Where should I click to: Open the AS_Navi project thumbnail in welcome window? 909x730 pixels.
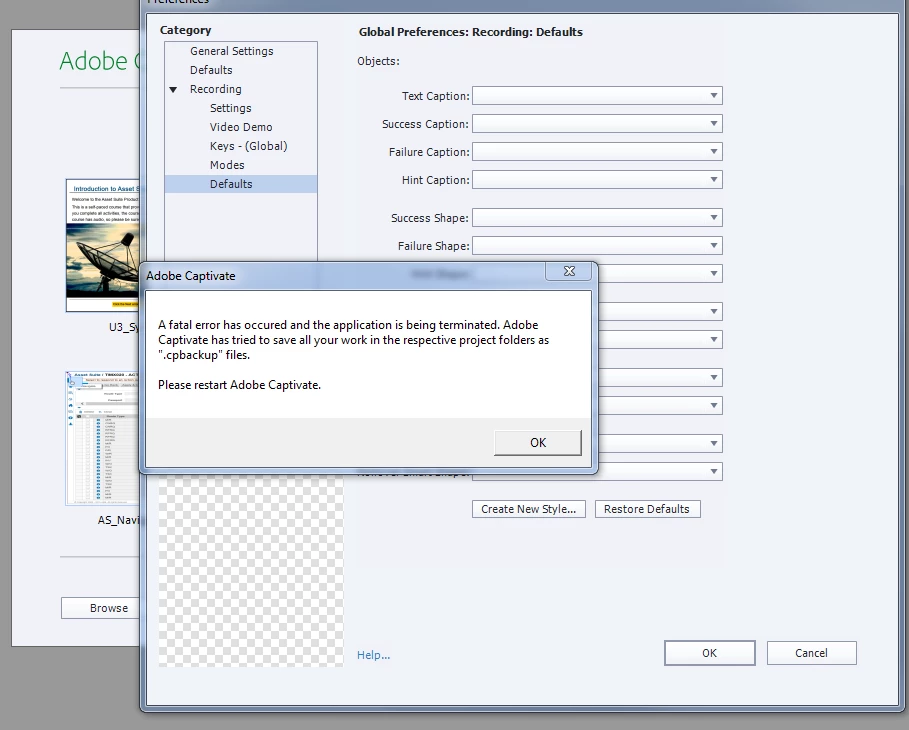coord(103,438)
